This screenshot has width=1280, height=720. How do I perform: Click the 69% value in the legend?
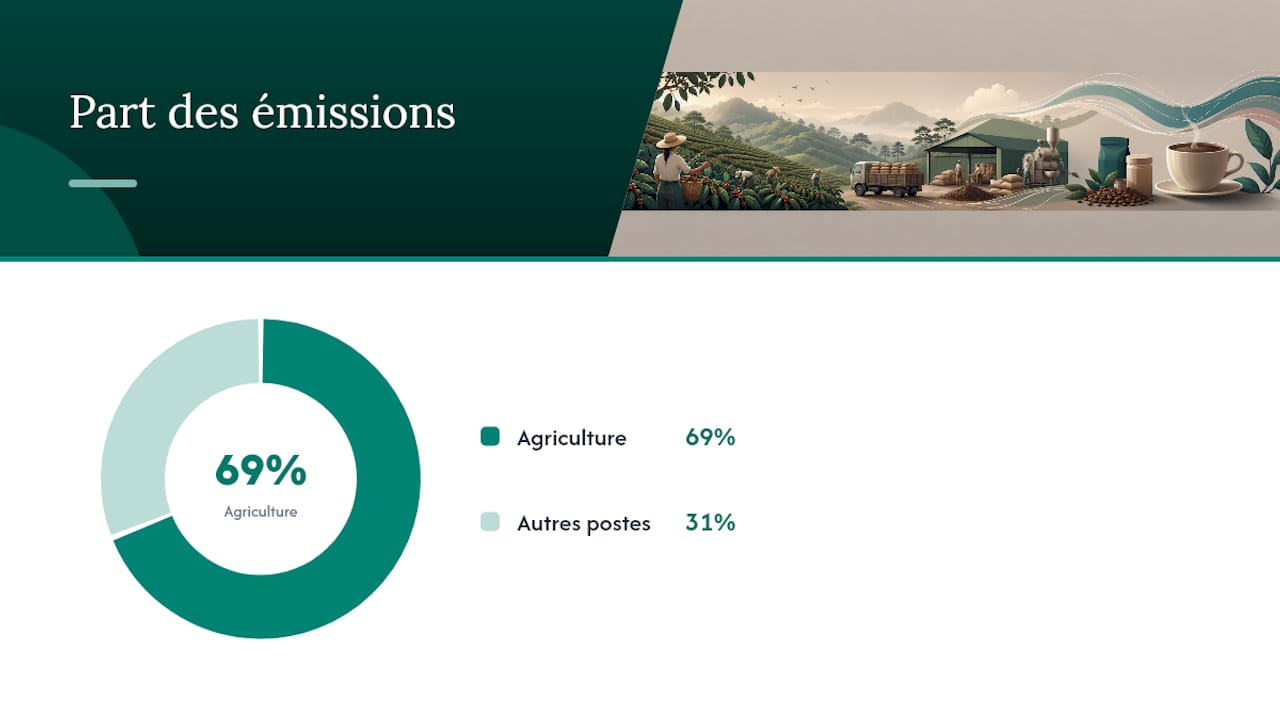click(x=710, y=437)
